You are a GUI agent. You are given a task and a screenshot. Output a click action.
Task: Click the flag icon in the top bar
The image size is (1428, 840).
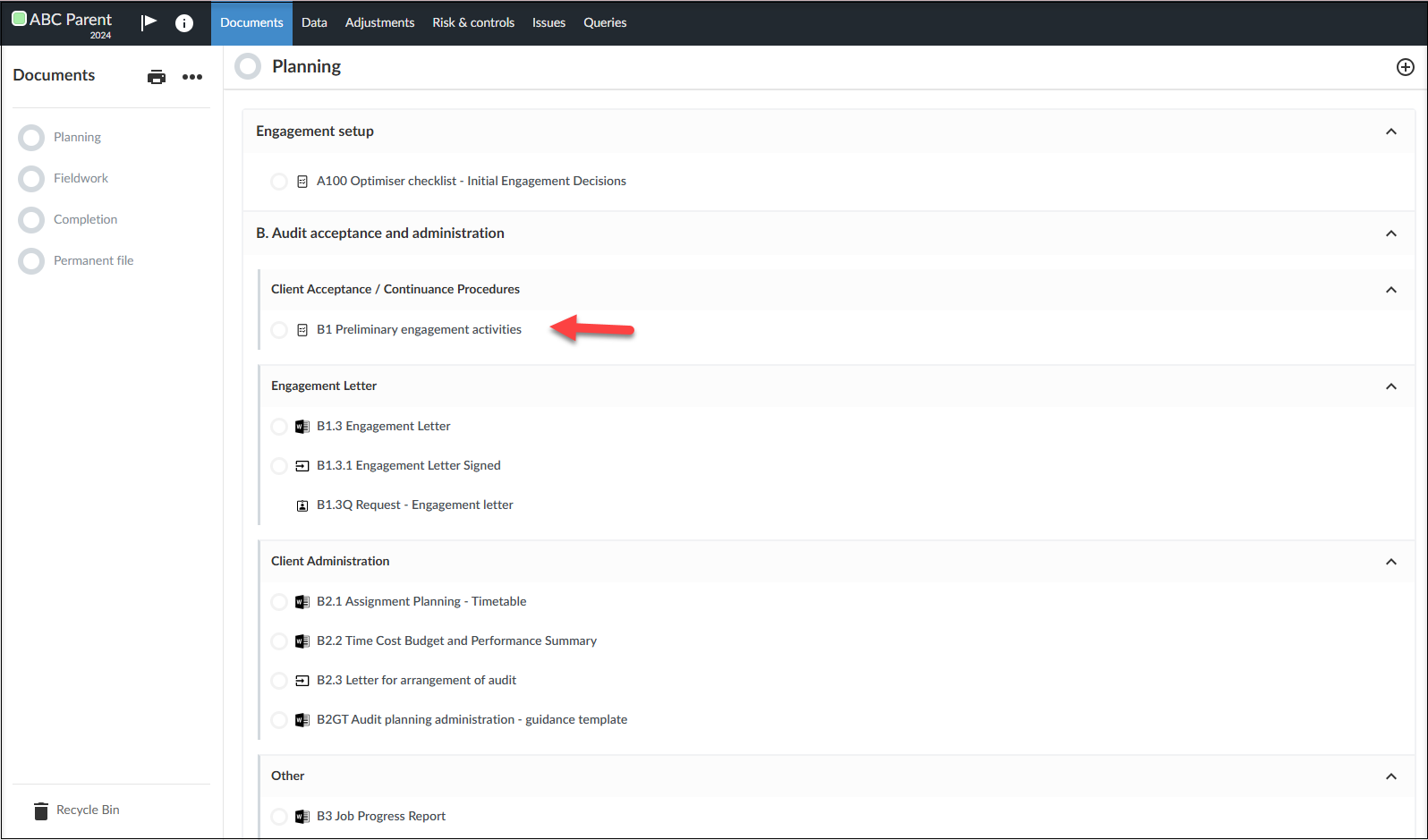click(149, 22)
